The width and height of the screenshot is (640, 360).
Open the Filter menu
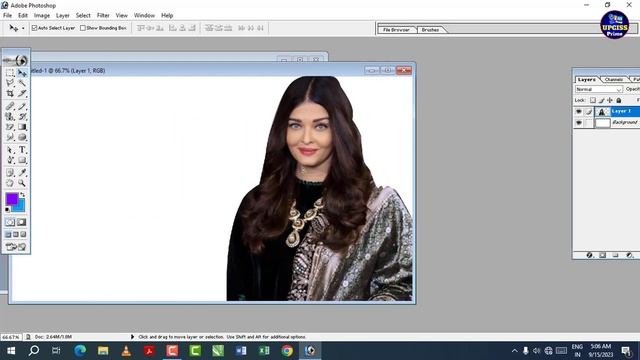(x=103, y=16)
